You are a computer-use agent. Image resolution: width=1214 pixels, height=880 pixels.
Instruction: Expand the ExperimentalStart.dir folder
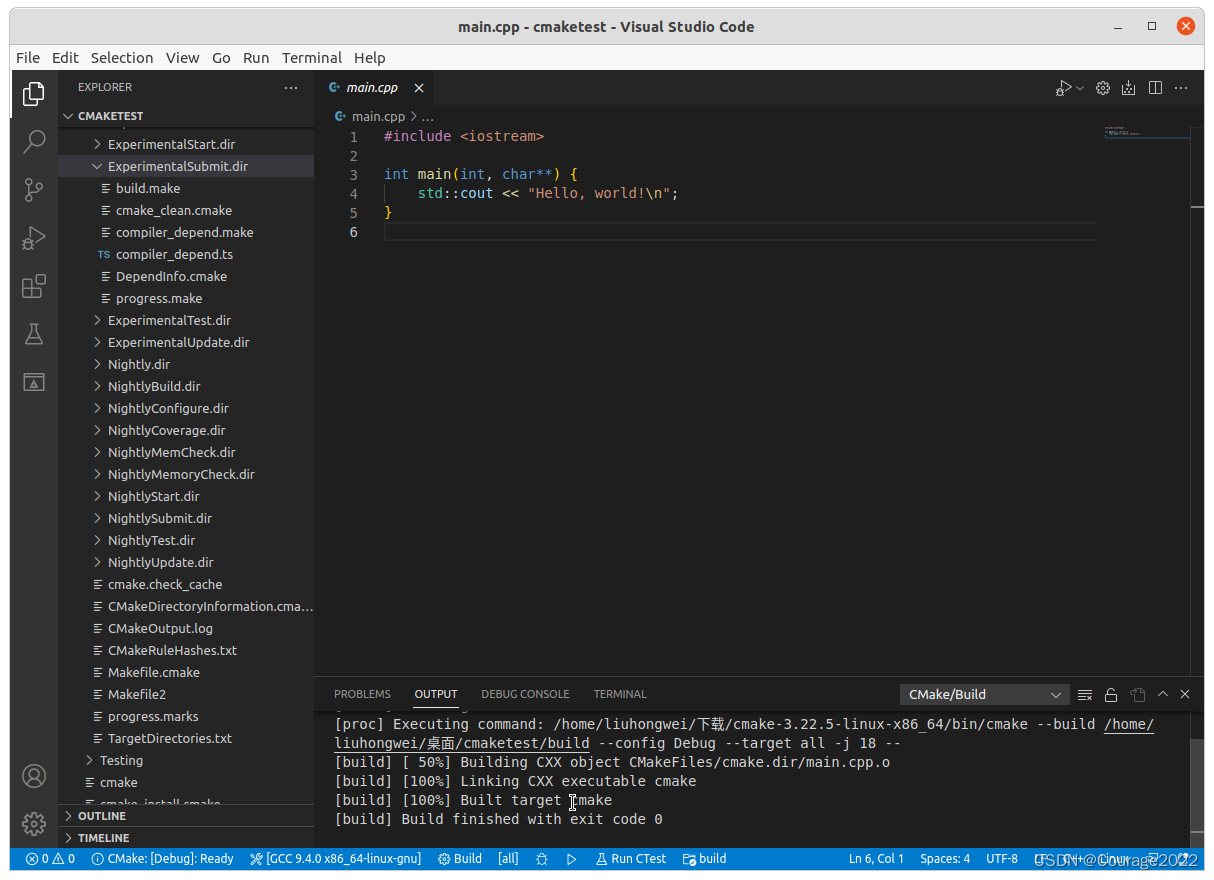pos(186,145)
